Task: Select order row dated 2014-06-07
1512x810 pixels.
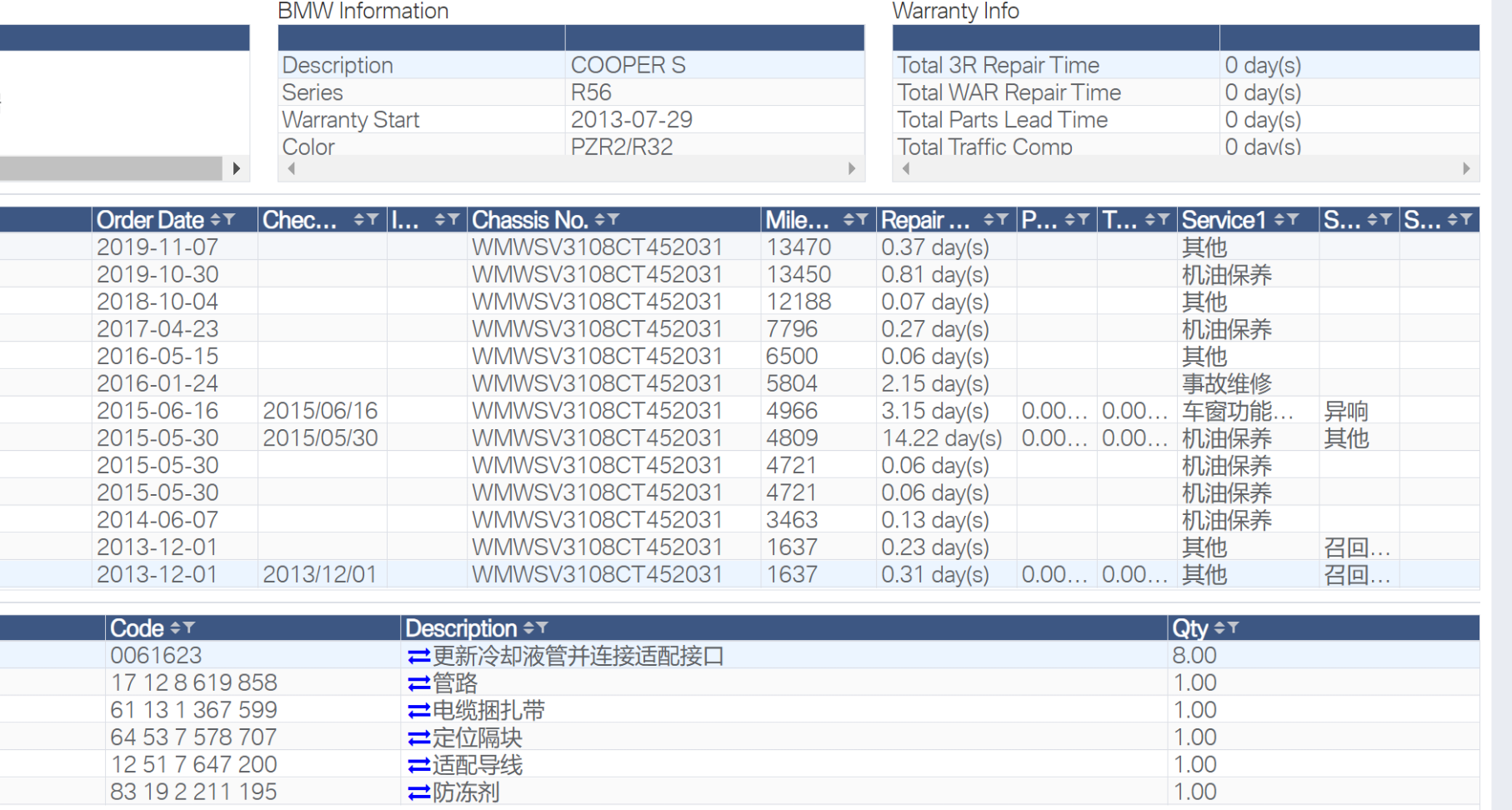Action: pyautogui.click(x=739, y=520)
